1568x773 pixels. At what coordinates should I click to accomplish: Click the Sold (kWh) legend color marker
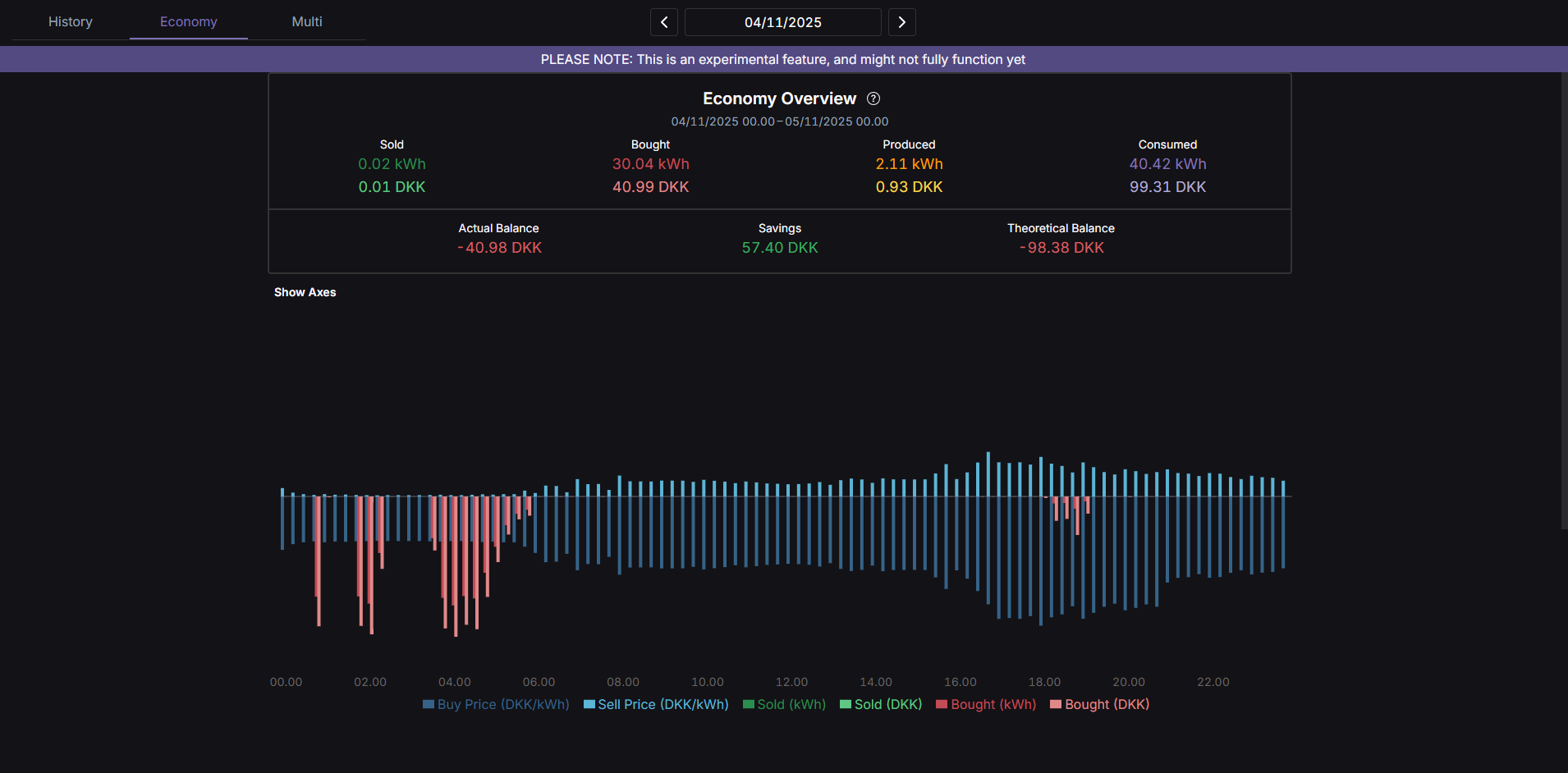coord(748,704)
